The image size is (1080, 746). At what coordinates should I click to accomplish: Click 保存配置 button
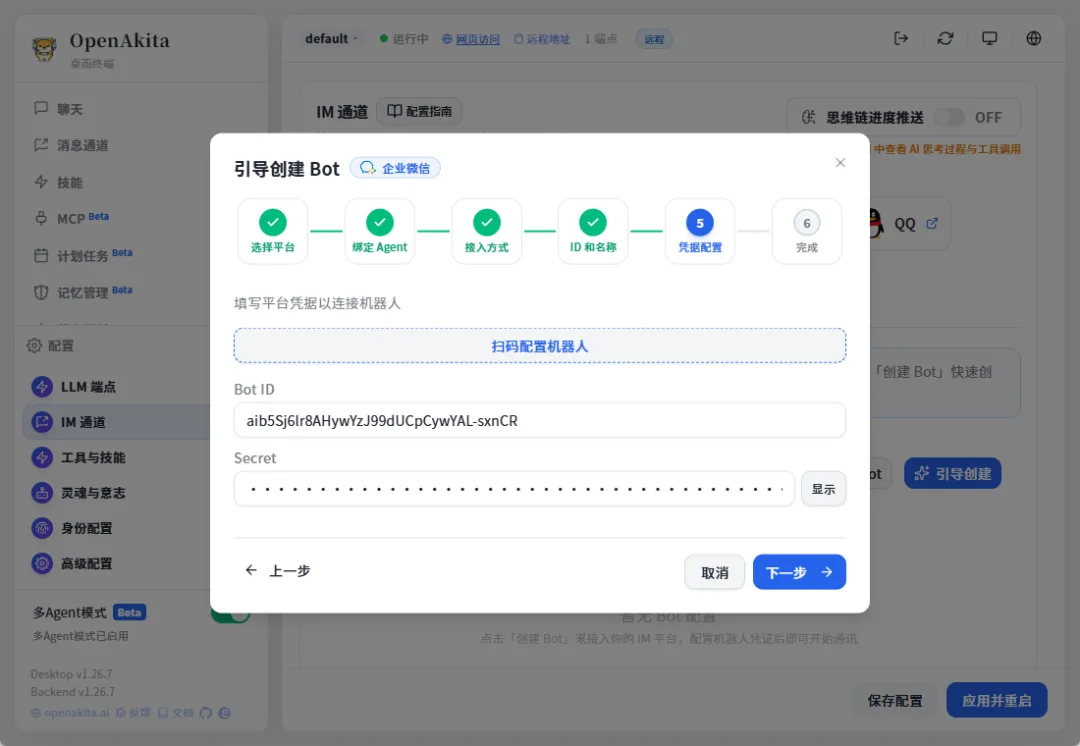coord(895,701)
